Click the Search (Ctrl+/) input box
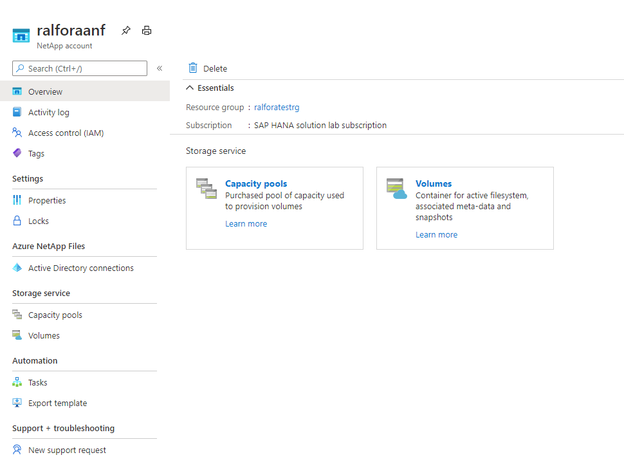The height and width of the screenshot is (466, 624). 80,68
